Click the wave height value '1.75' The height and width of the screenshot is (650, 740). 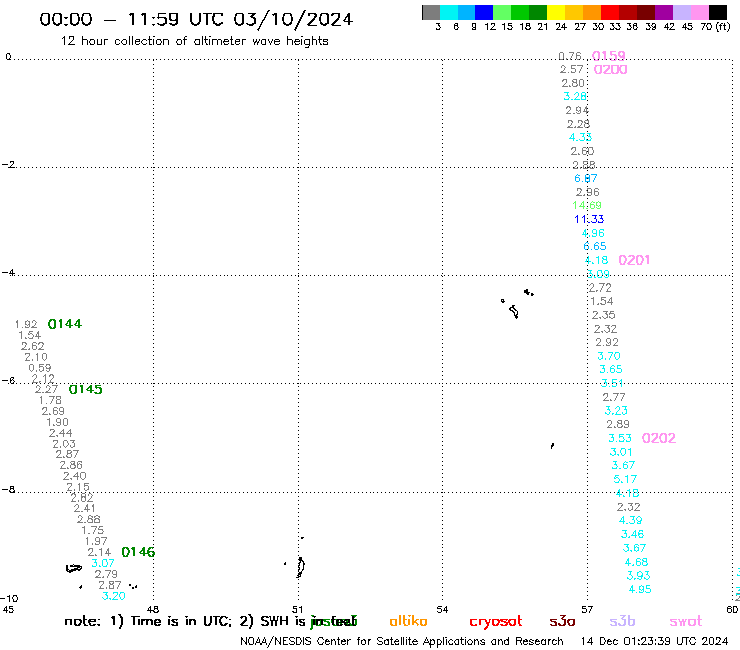(92, 531)
